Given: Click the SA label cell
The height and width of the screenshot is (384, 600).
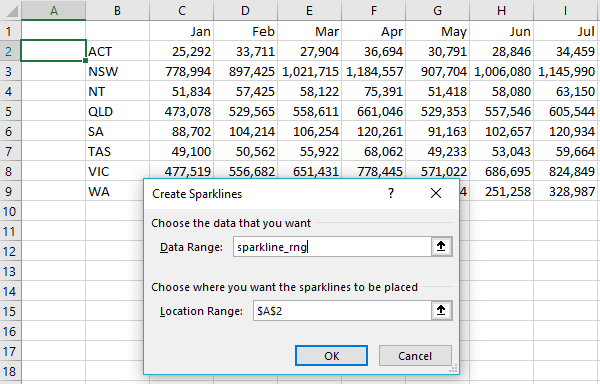Looking at the screenshot, I should pos(117,131).
